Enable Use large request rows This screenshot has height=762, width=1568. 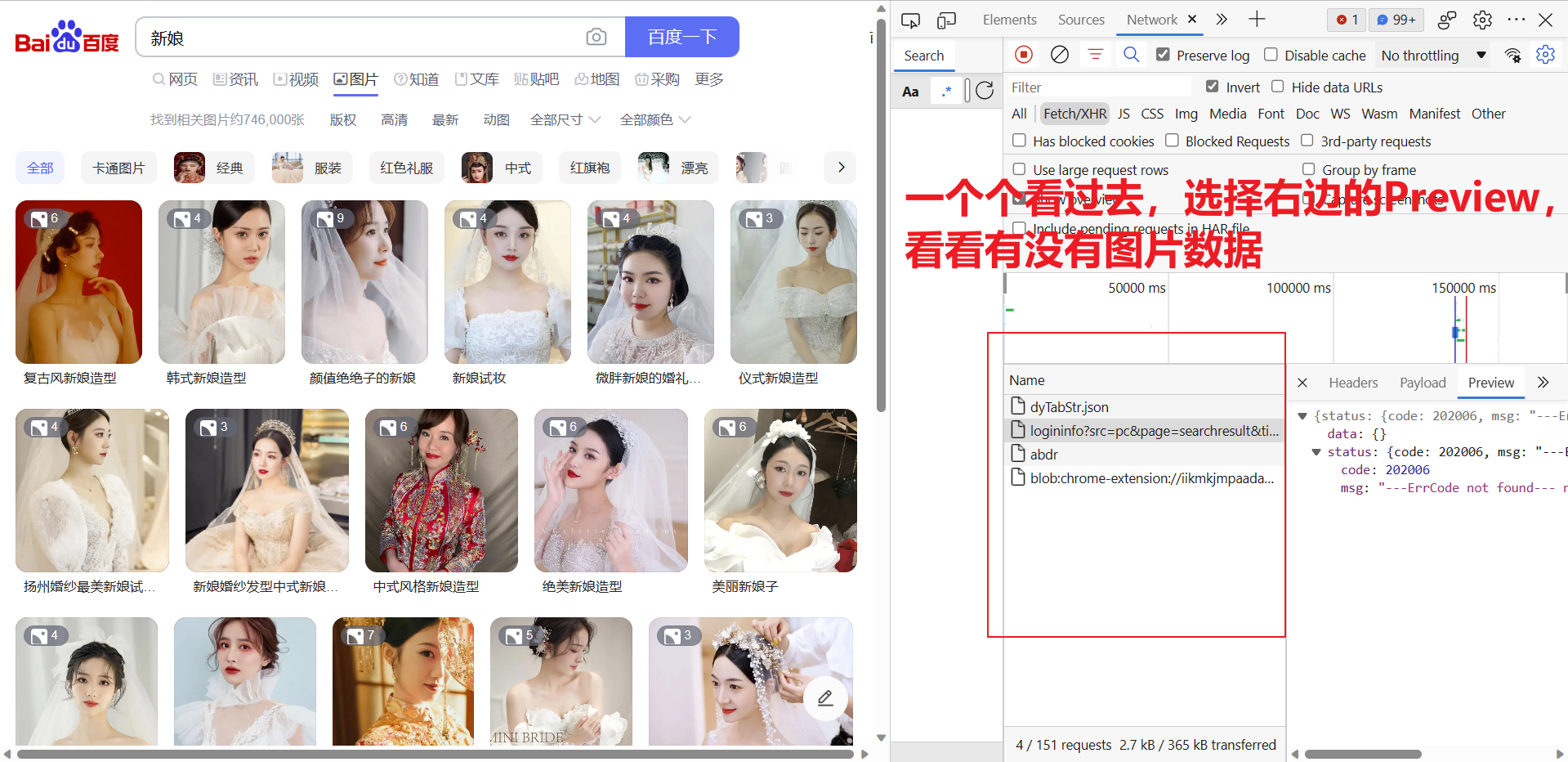1019,168
